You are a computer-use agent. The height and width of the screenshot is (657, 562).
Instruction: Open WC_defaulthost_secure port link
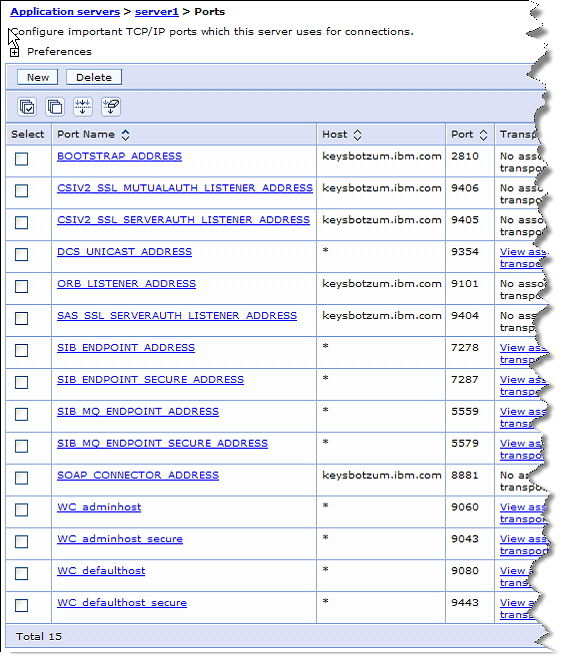[122, 603]
